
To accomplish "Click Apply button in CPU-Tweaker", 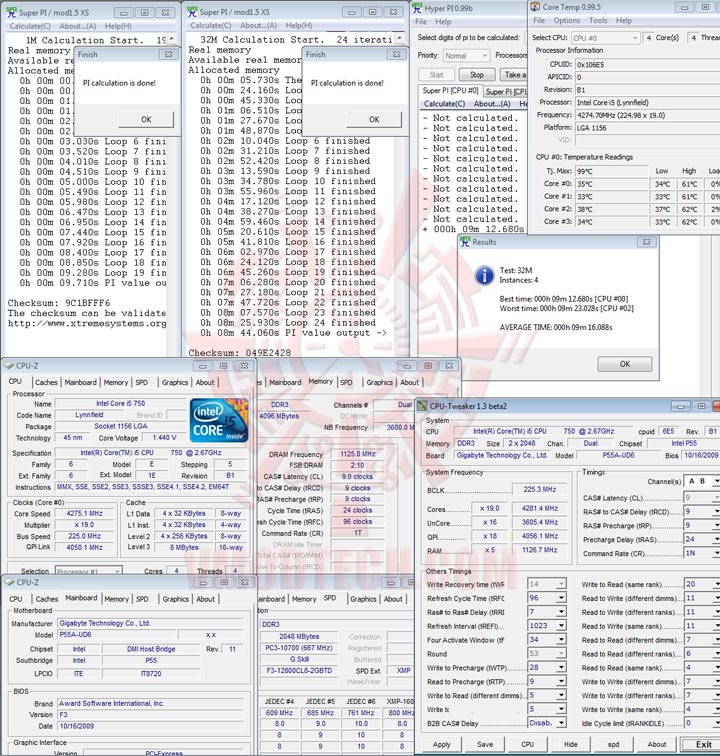I will 441,744.
